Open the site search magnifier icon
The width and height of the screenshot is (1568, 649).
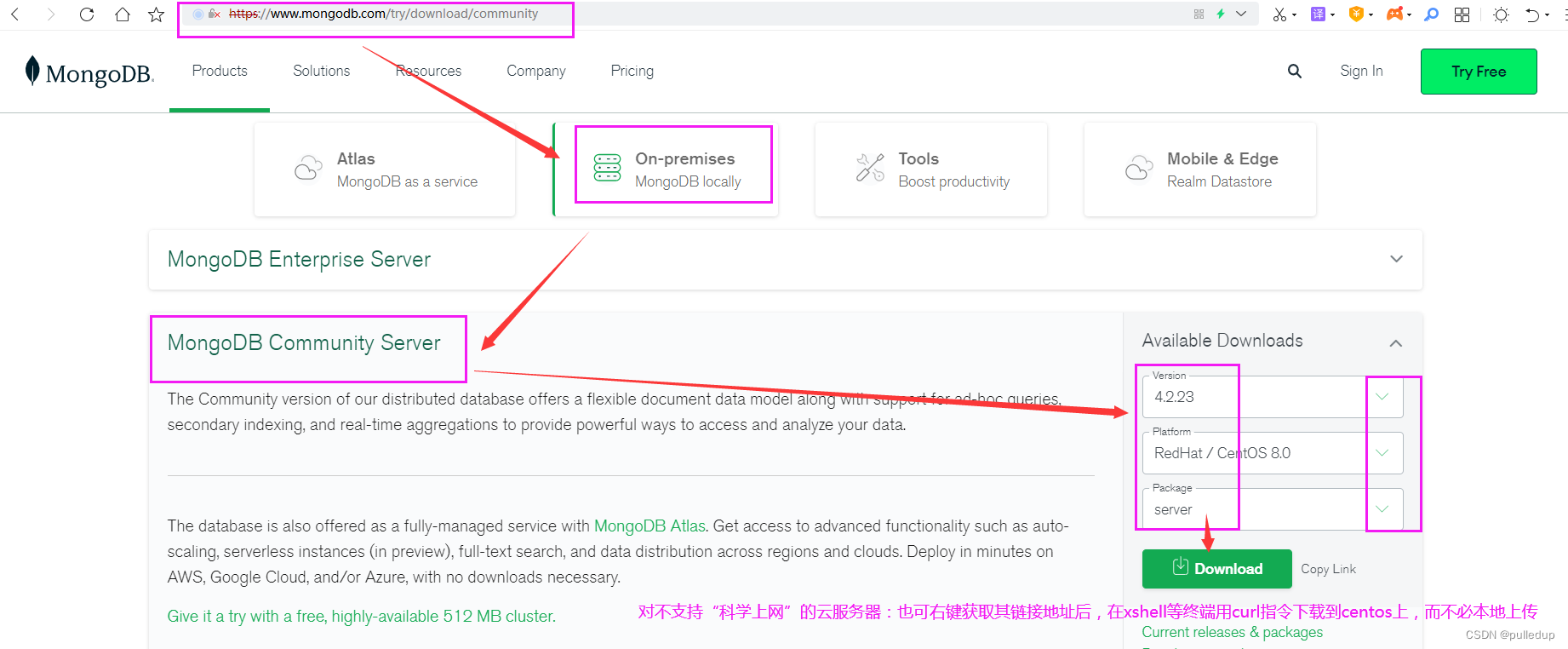pos(1295,71)
